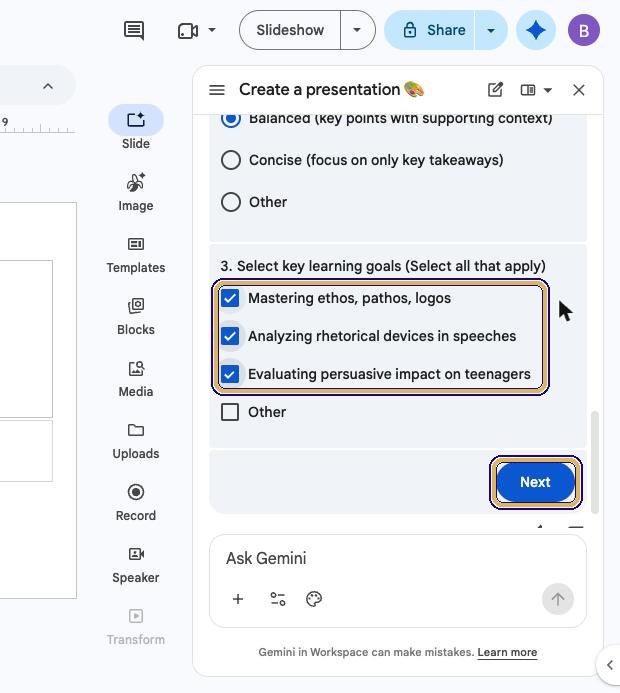Check the Other learning goal checkbox
This screenshot has width=620, height=693.
coord(230,412)
